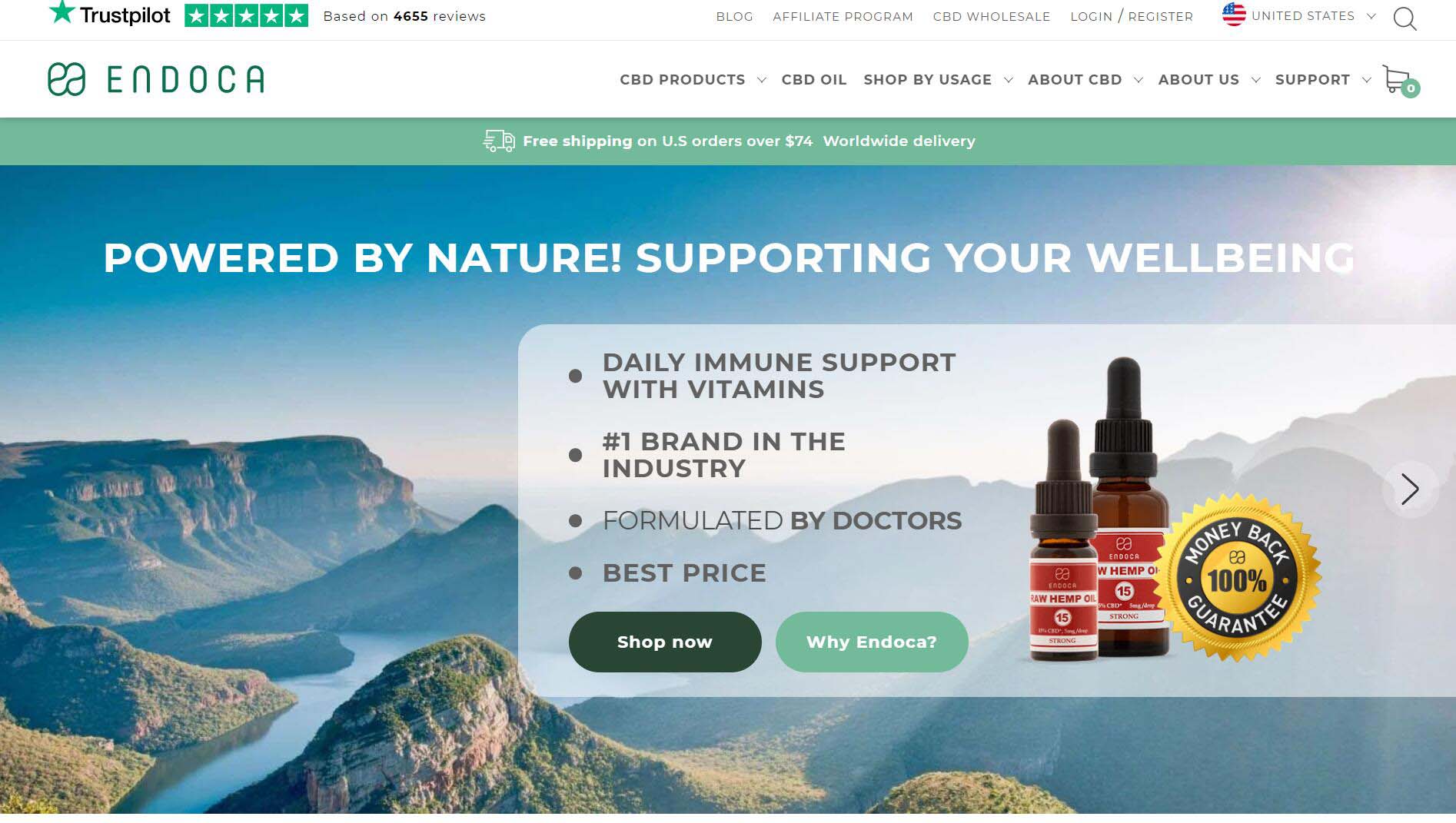Go to Login / Register

1132,16
